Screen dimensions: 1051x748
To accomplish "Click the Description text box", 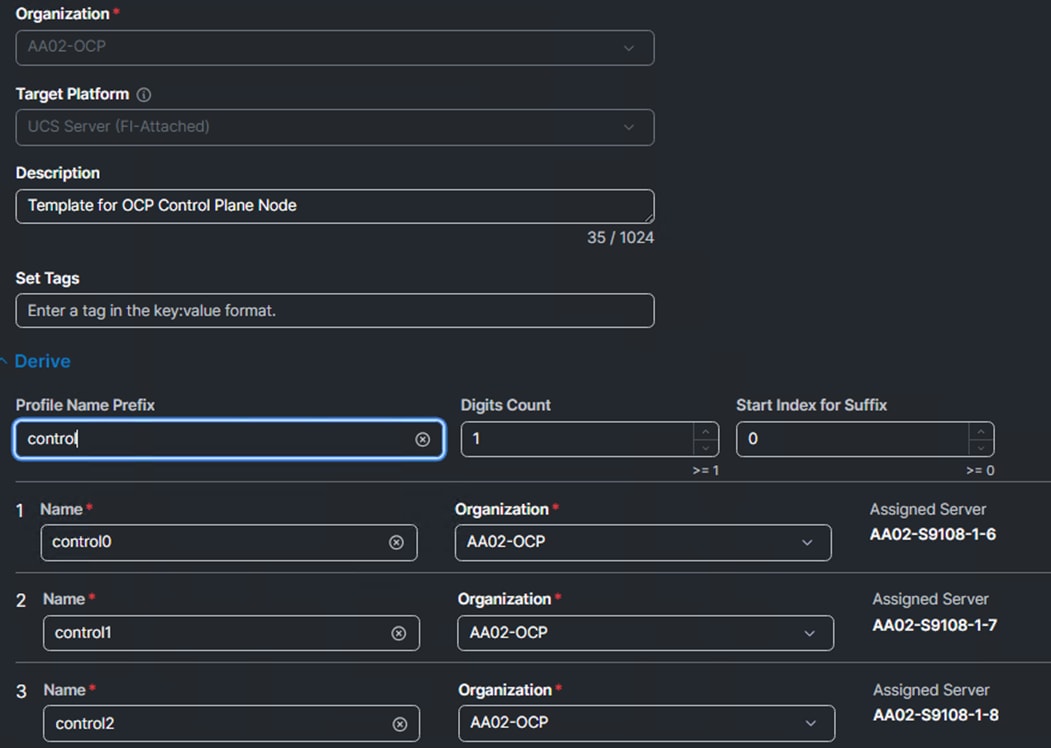I will click(x=334, y=206).
